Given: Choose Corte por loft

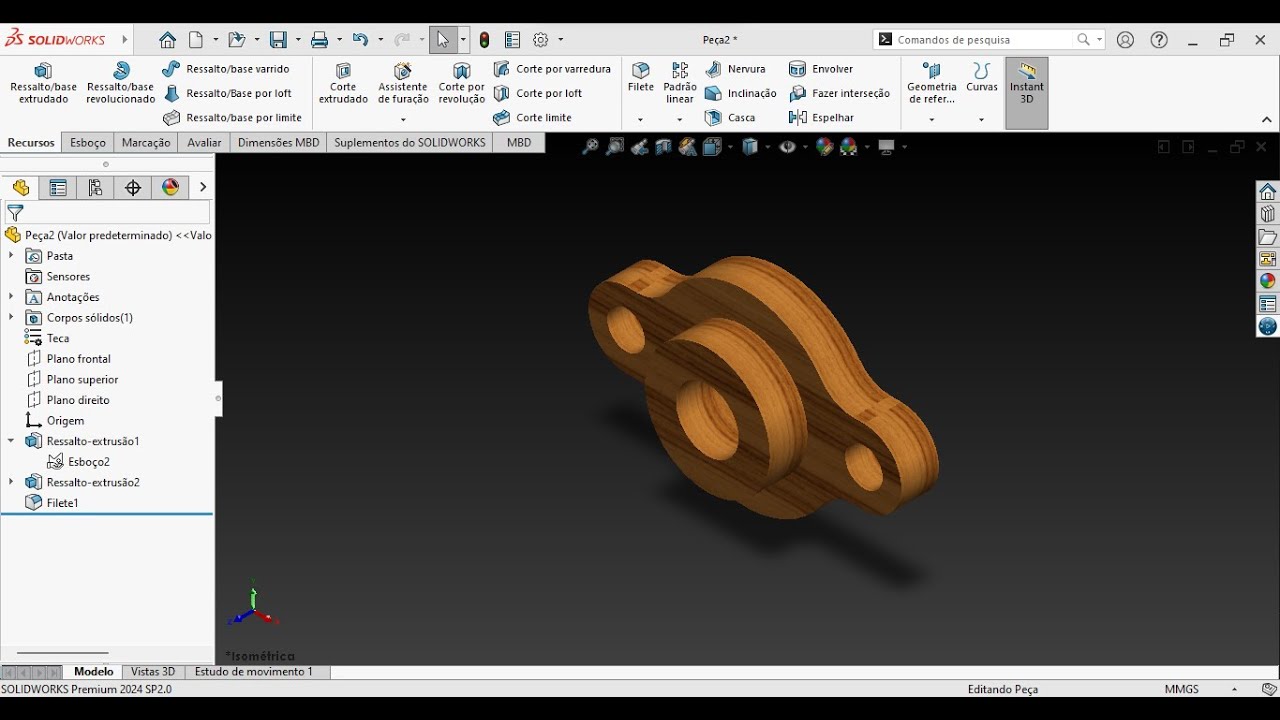Looking at the screenshot, I should (x=538, y=93).
